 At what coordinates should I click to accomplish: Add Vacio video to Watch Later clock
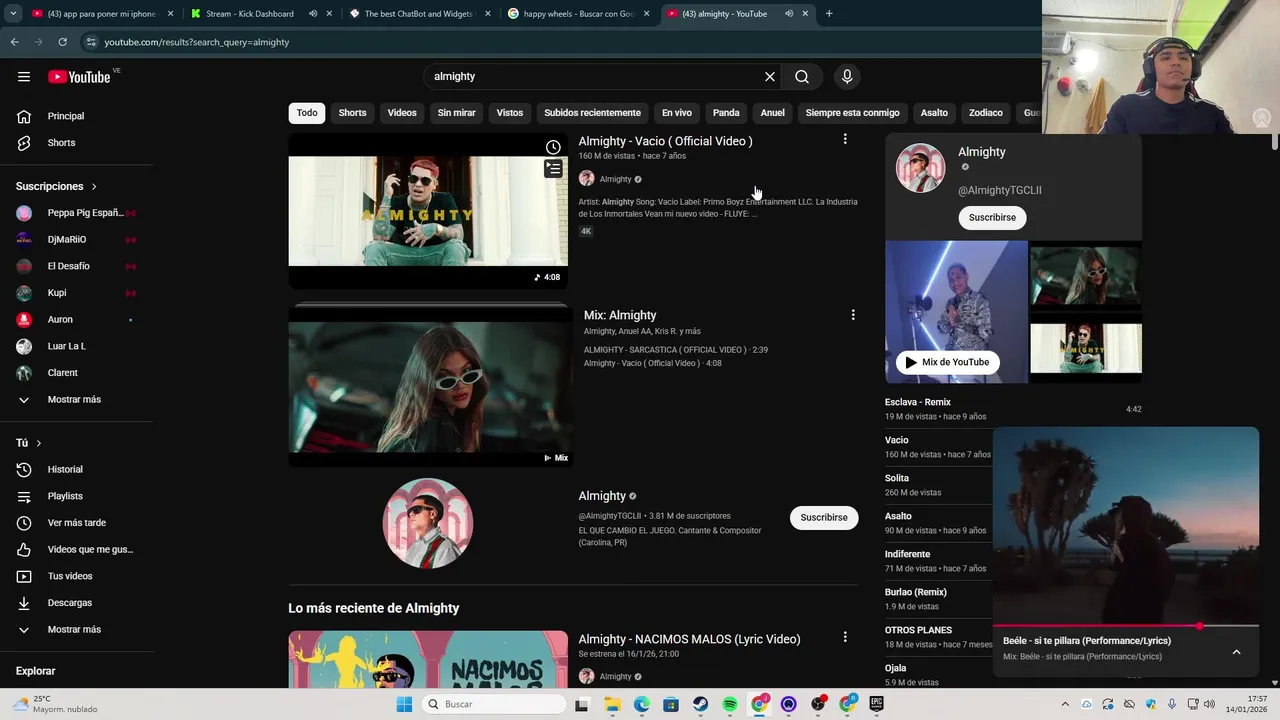click(x=553, y=147)
